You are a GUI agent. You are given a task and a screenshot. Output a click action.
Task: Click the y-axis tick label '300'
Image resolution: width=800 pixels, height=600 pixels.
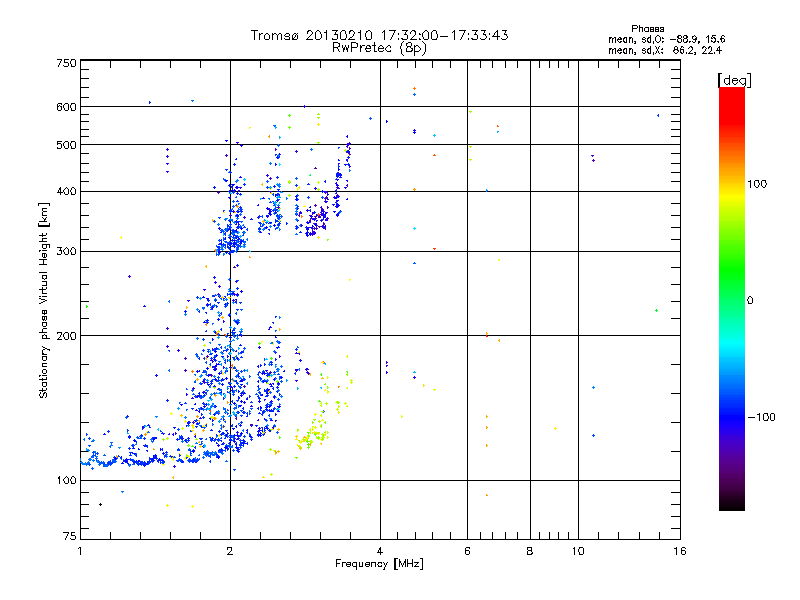pyautogui.click(x=66, y=251)
